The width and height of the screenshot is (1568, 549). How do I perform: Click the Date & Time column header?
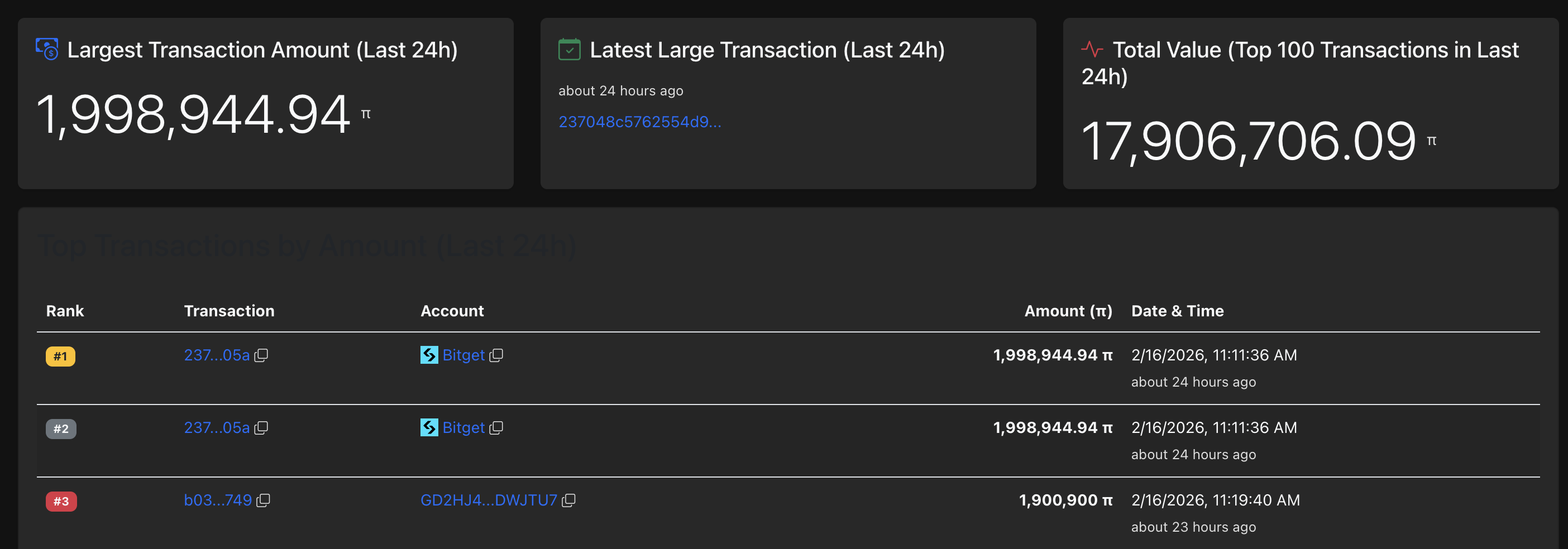click(1177, 311)
